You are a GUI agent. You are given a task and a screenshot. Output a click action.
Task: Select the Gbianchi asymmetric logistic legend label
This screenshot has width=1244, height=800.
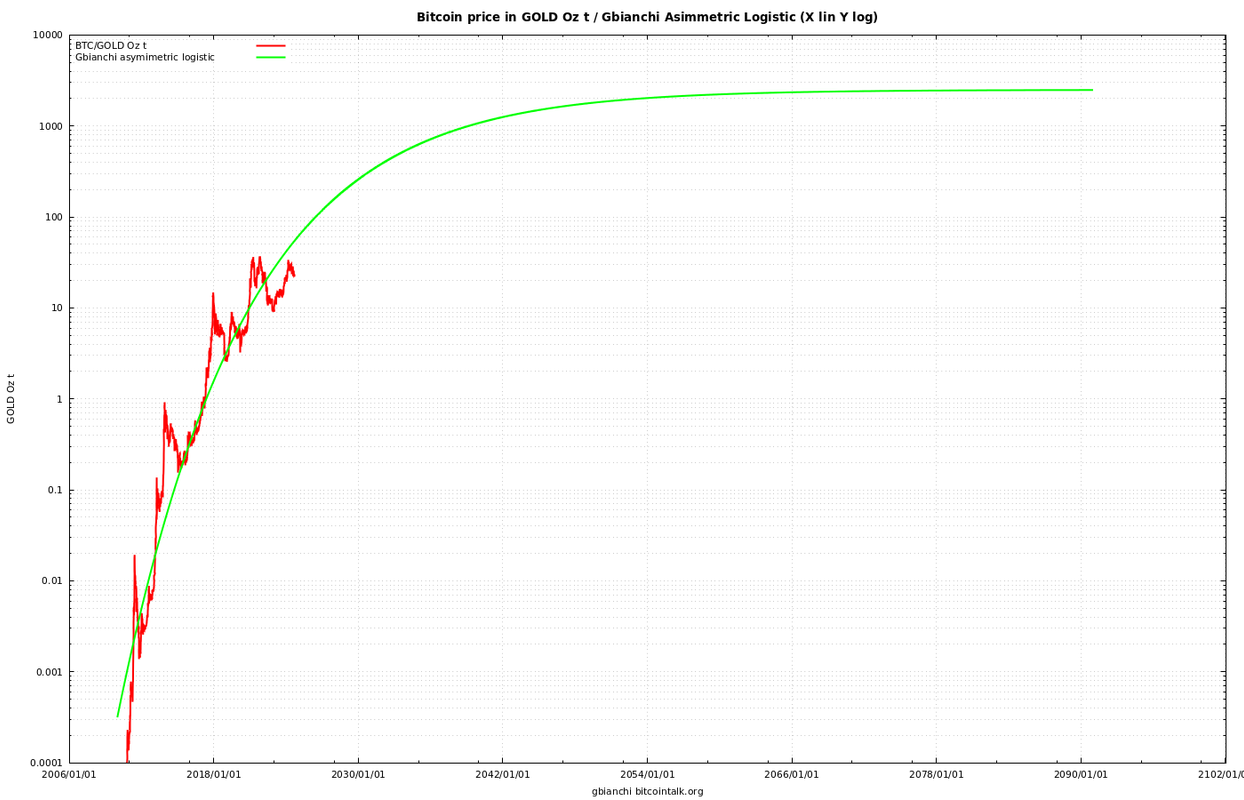[145, 58]
